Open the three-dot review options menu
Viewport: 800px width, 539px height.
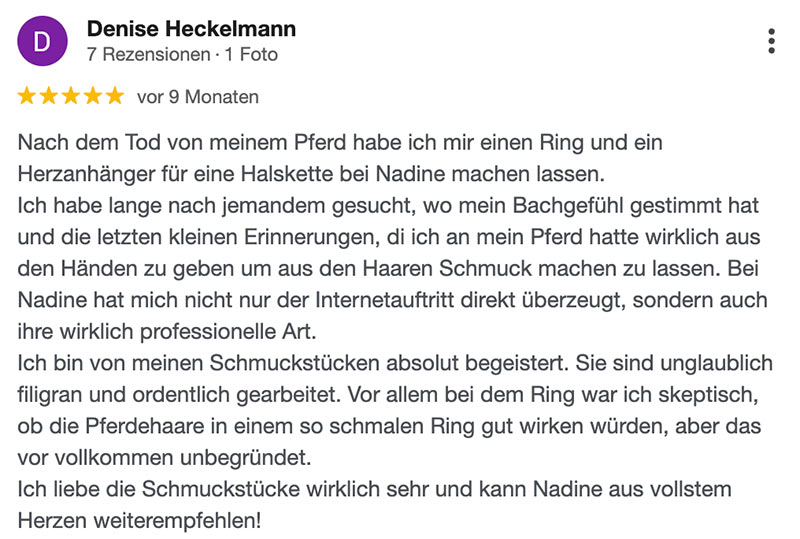point(771,41)
